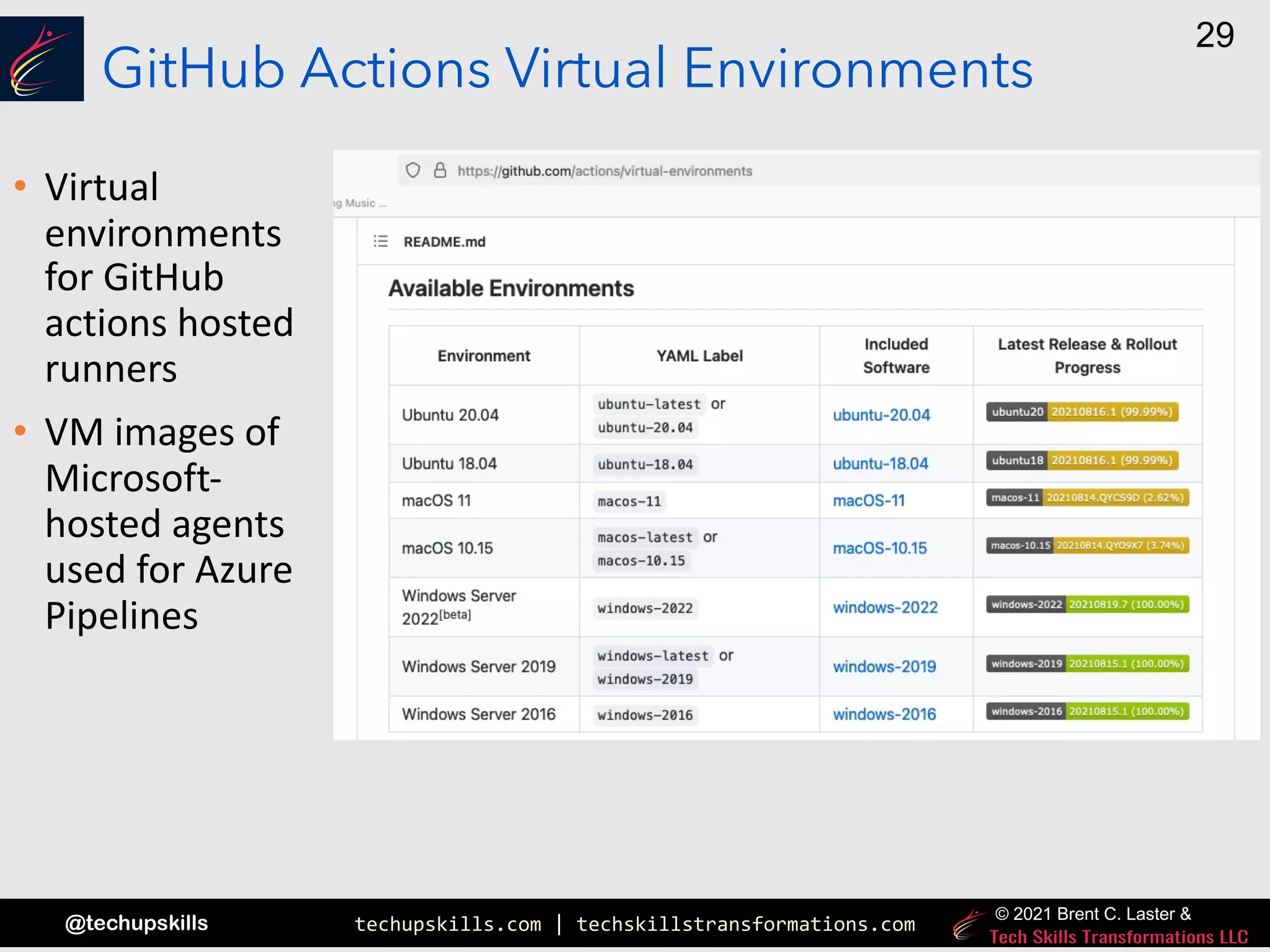Screen dimensions: 1270x952
Task: Click the macos-10.15 rollout progress badge
Action: (x=1088, y=545)
